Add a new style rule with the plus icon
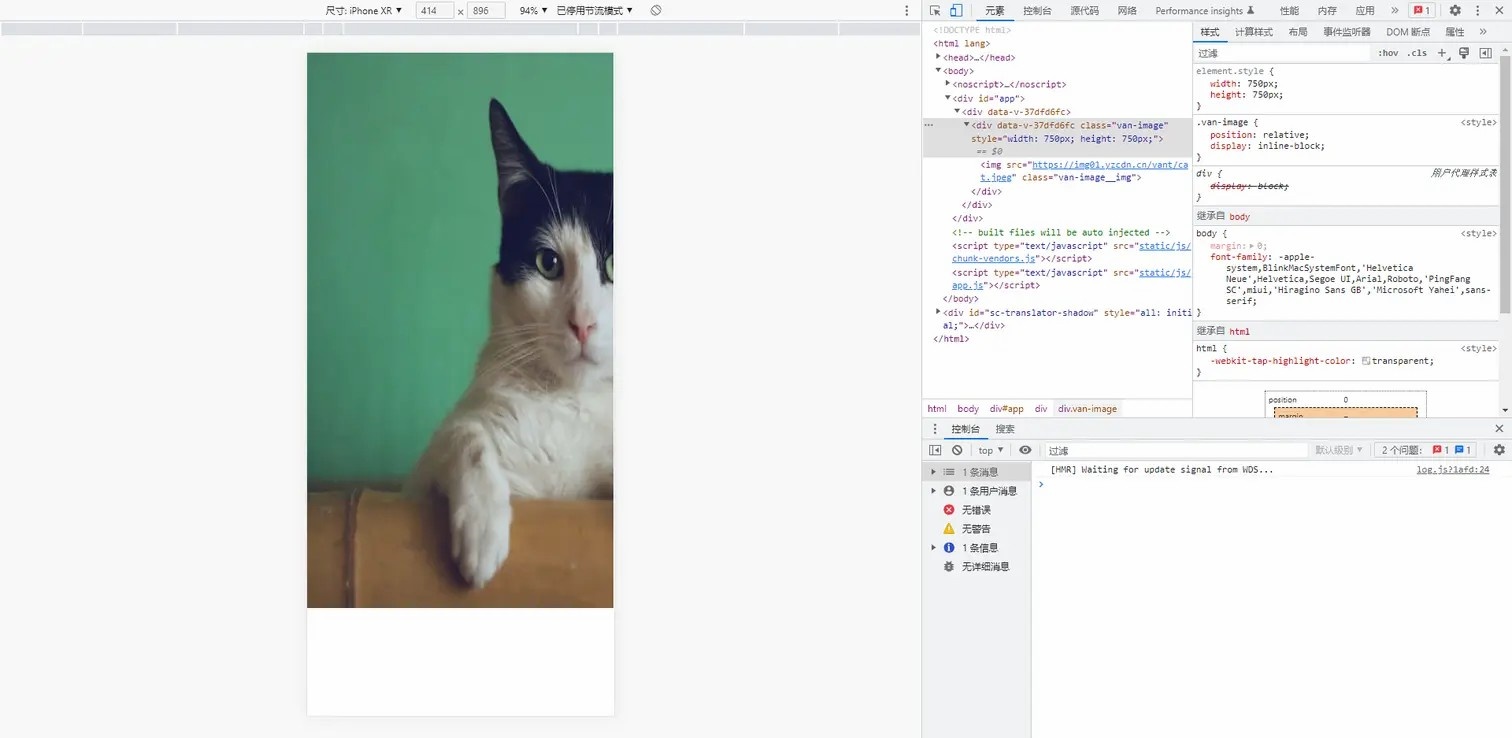The image size is (1512, 738). pos(1440,53)
